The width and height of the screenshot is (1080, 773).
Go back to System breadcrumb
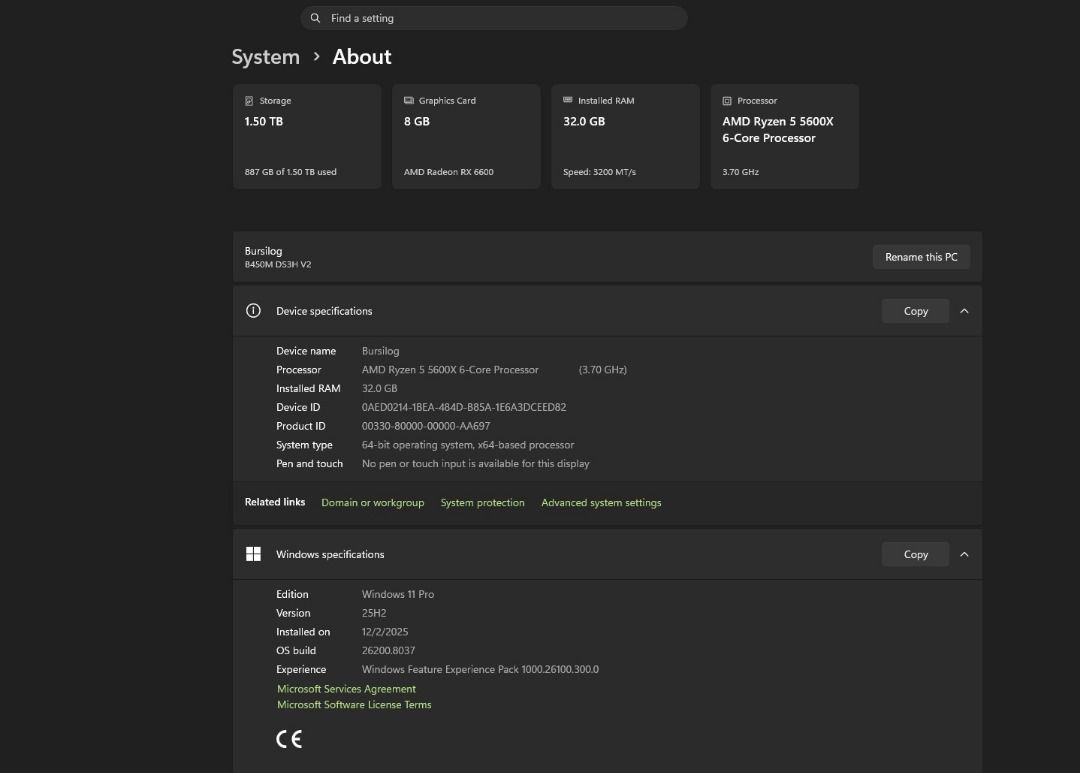[265, 57]
